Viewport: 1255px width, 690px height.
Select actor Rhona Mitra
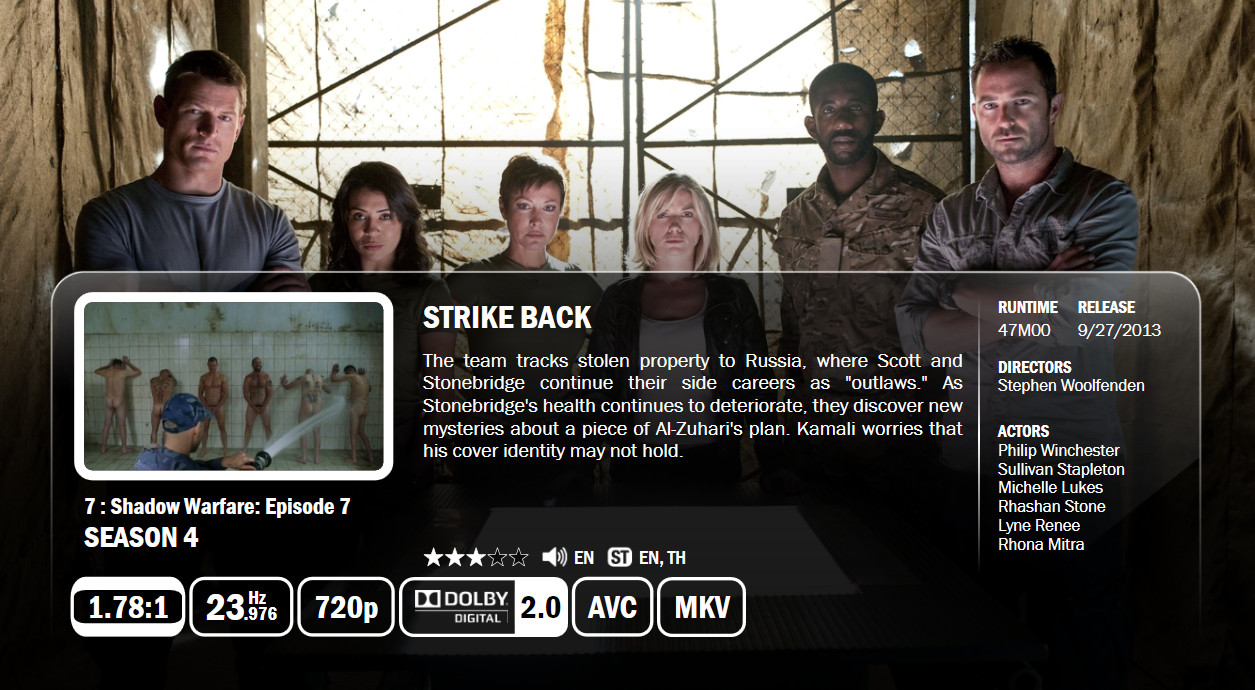pyautogui.click(x=1041, y=544)
